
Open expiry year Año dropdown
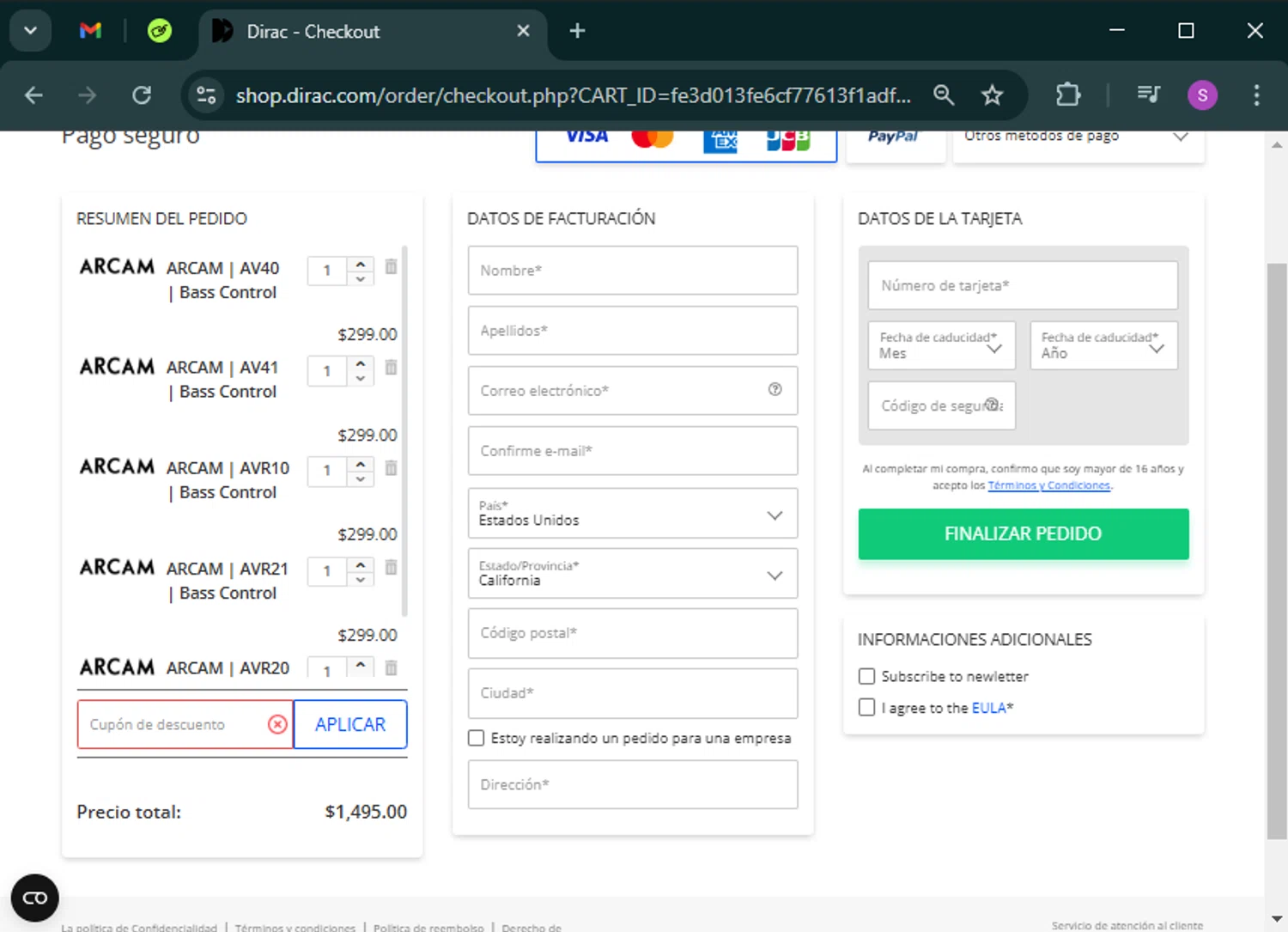pyautogui.click(x=1103, y=345)
